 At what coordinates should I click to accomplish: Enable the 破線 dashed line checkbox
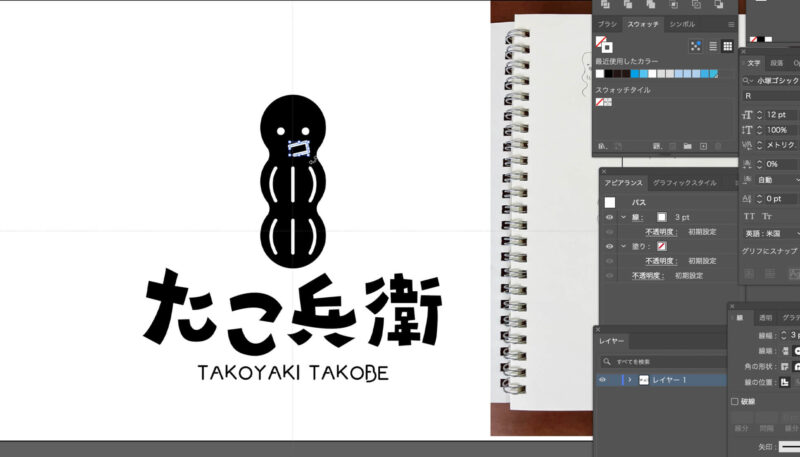tap(735, 401)
